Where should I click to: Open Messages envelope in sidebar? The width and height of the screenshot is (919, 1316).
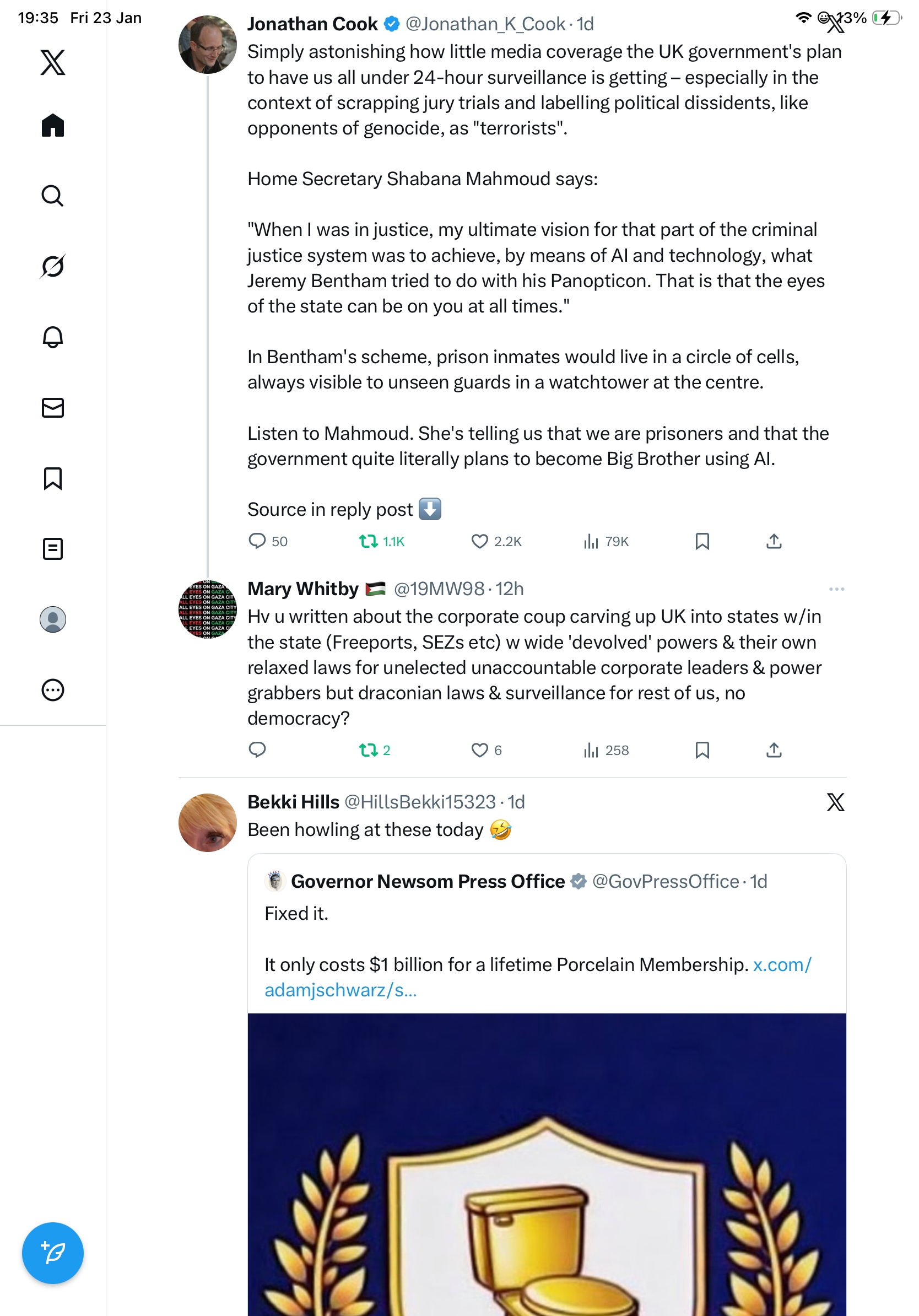(x=53, y=408)
